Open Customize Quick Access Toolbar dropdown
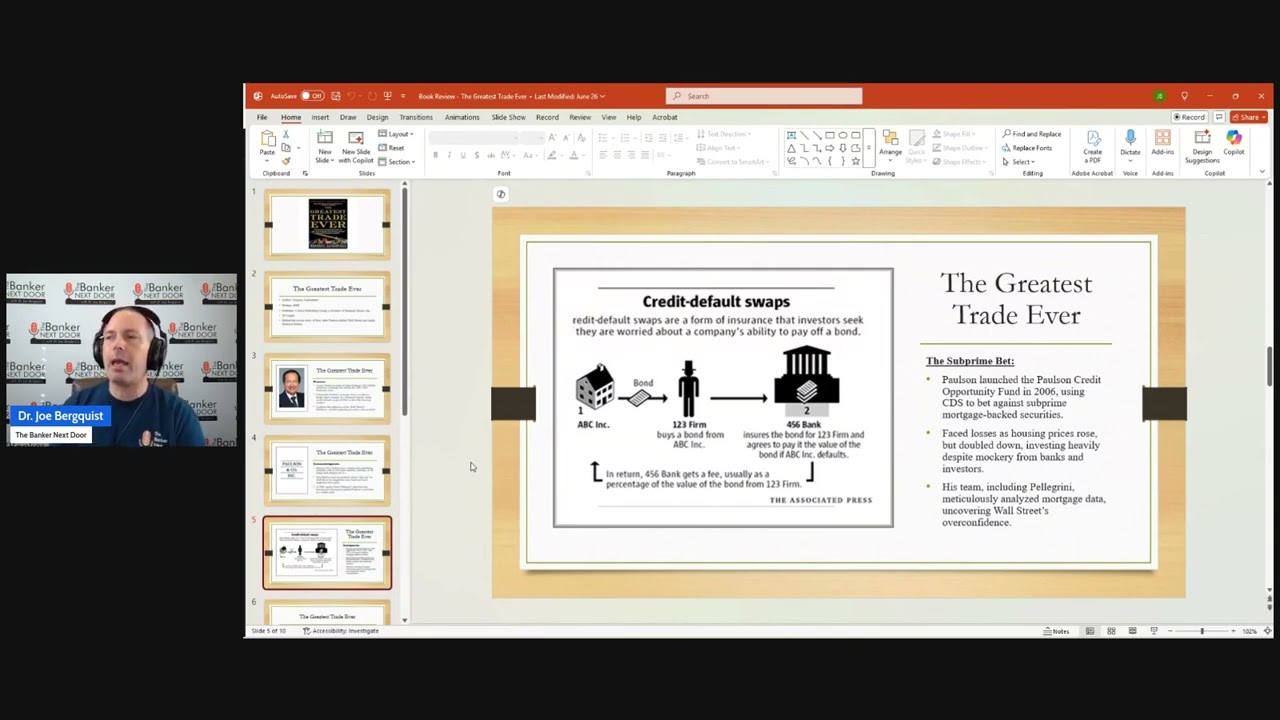The width and height of the screenshot is (1280, 720). 403,96
